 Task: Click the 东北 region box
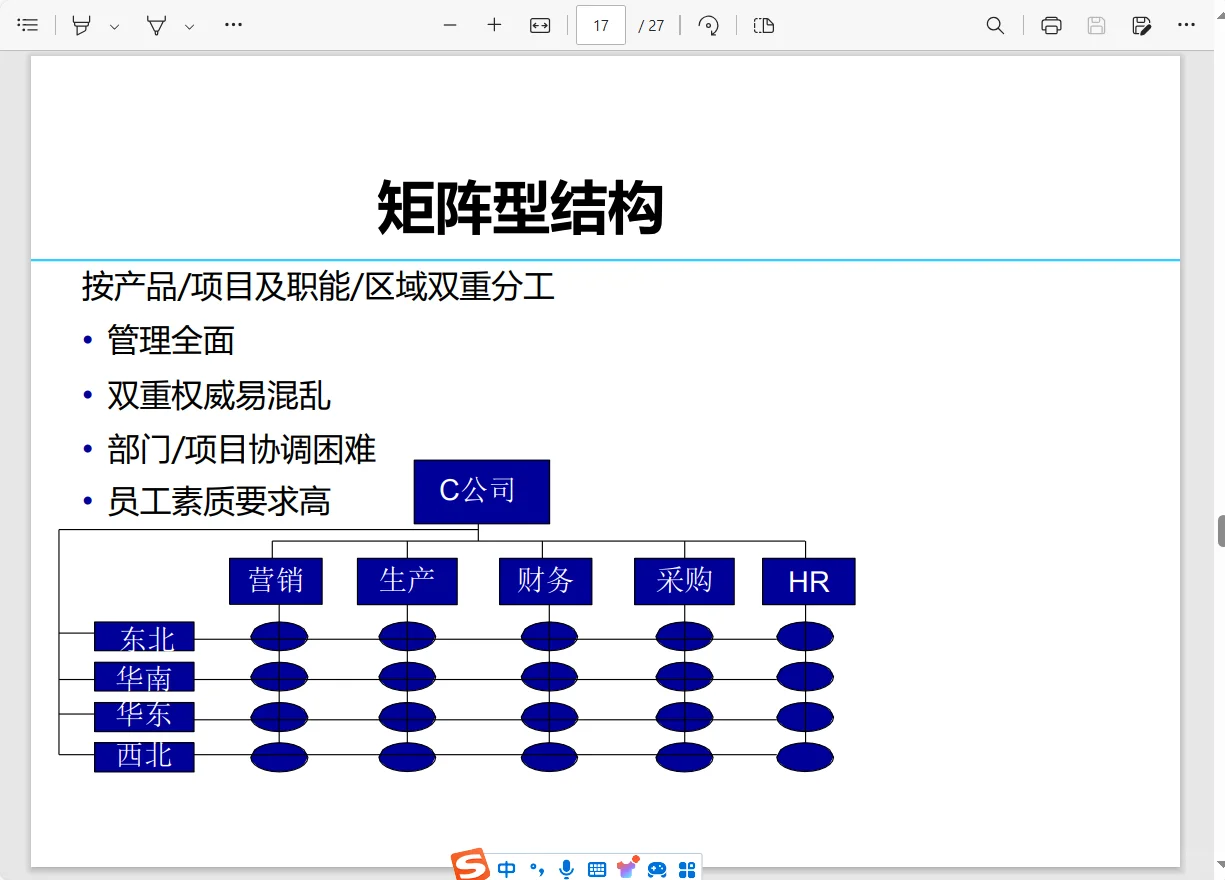[144, 636]
